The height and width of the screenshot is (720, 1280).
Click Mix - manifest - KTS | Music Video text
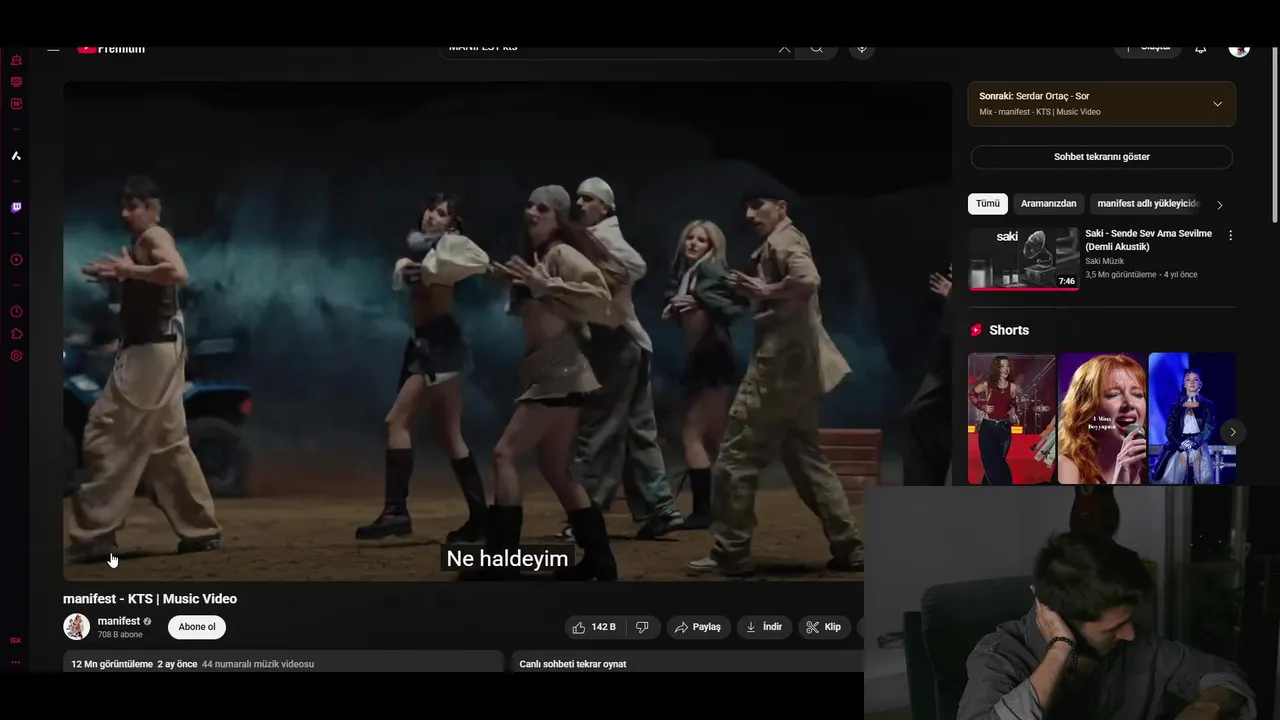pyautogui.click(x=1040, y=112)
